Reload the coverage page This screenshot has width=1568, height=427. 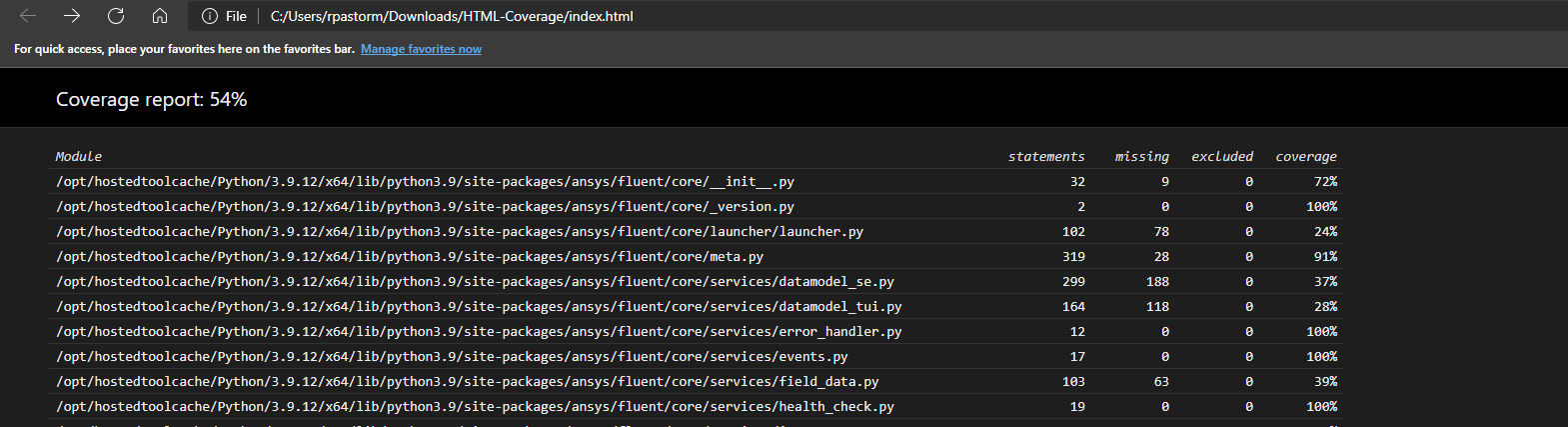coord(116,16)
